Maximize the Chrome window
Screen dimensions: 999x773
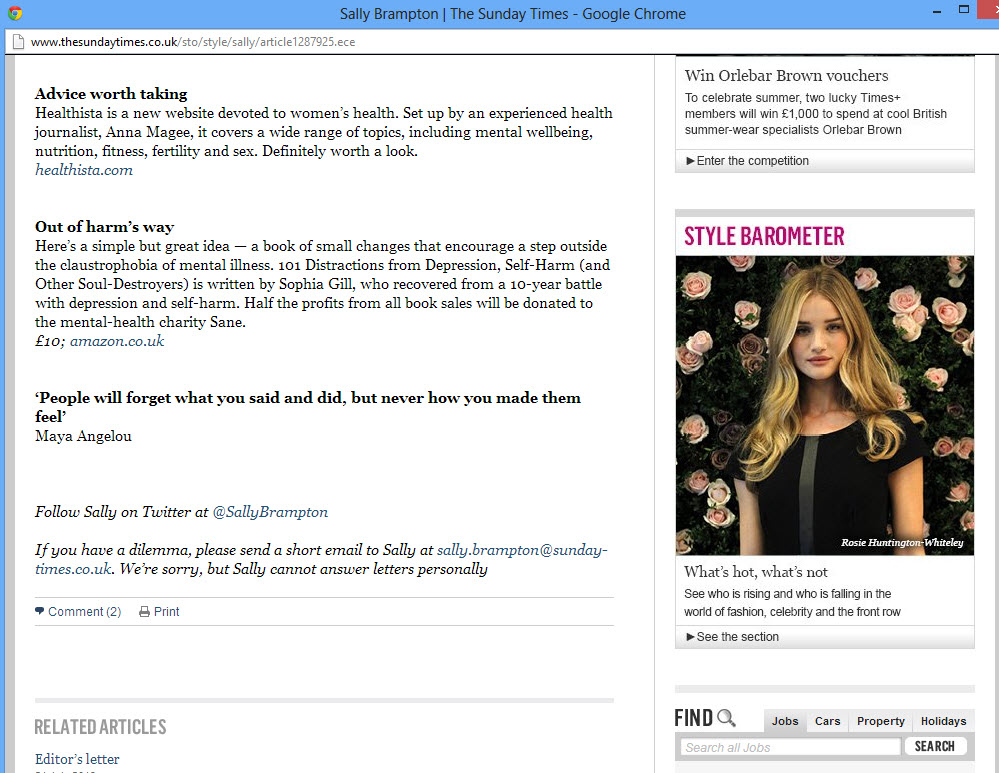click(964, 10)
